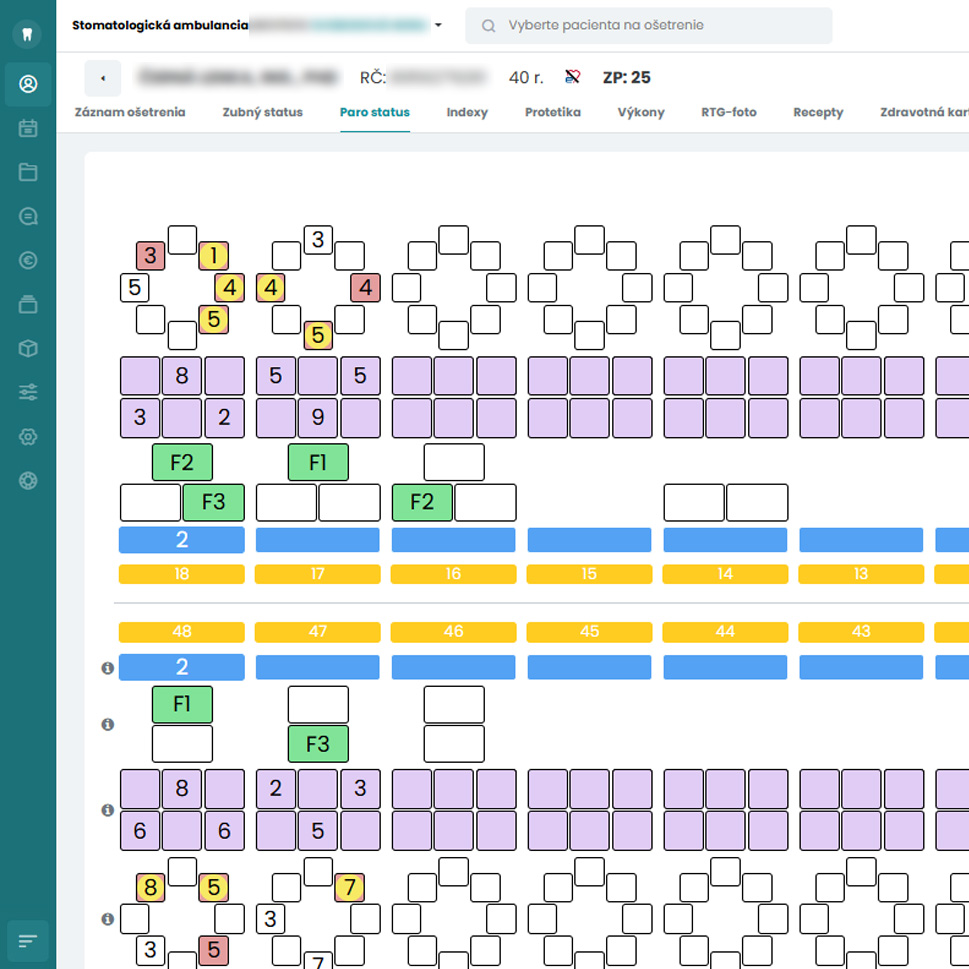Click the lifebuoy support icon

click(x=28, y=481)
